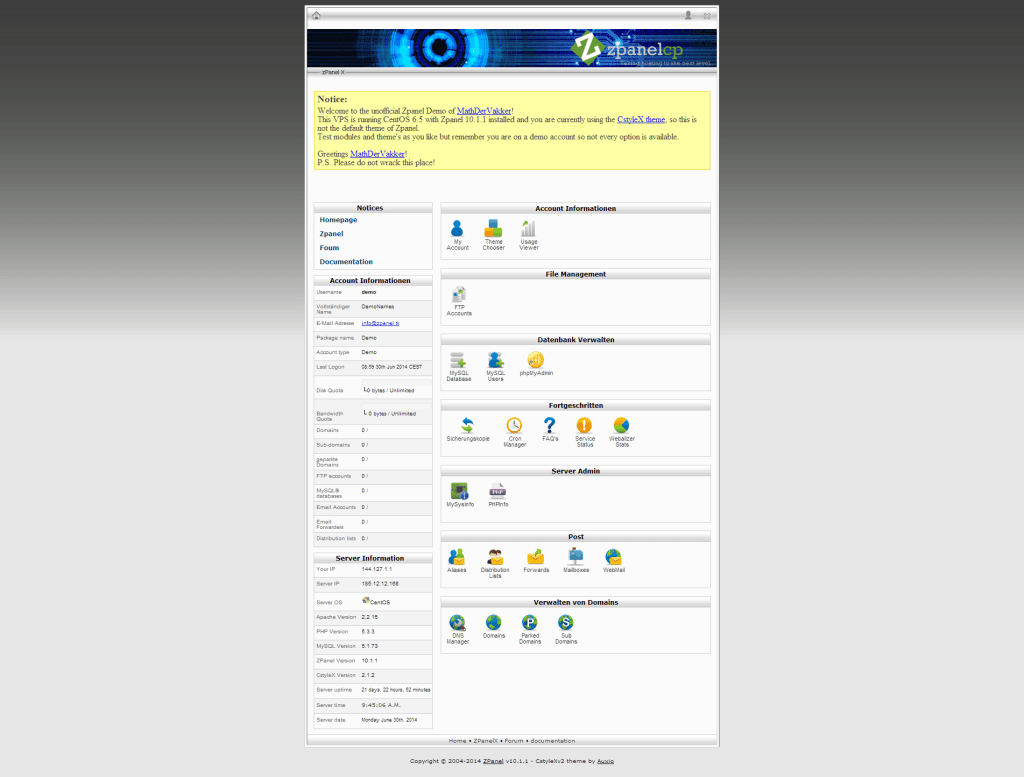Open MySysInfo under Server Admin
This screenshot has height=777, width=1024.
click(x=460, y=495)
